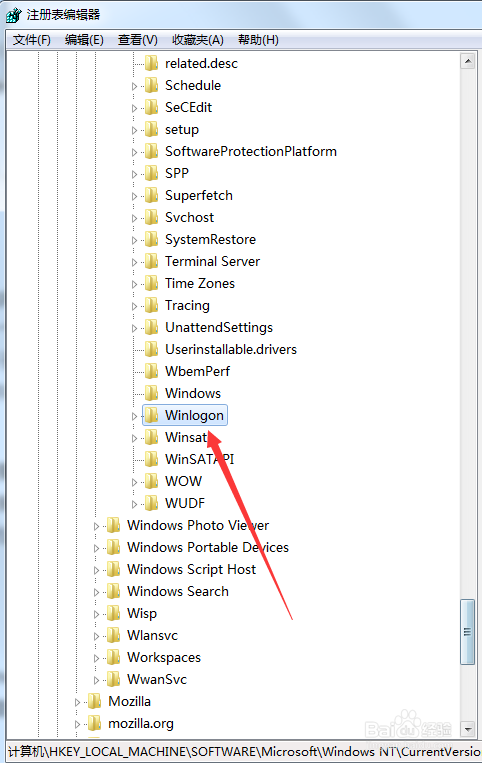Open the 编辑(E) menu
The width and height of the screenshot is (482, 763).
[84, 40]
